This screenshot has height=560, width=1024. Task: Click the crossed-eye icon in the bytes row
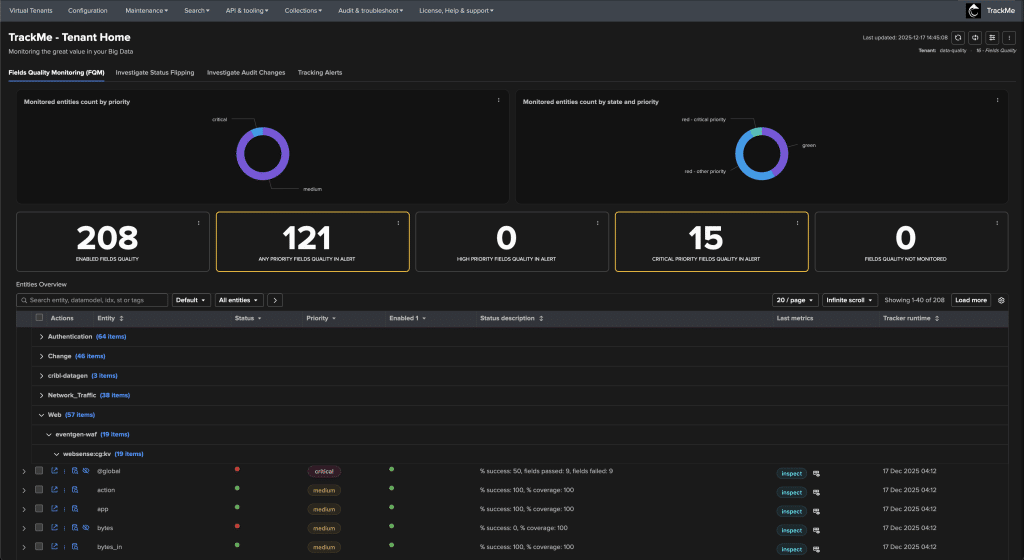86,528
